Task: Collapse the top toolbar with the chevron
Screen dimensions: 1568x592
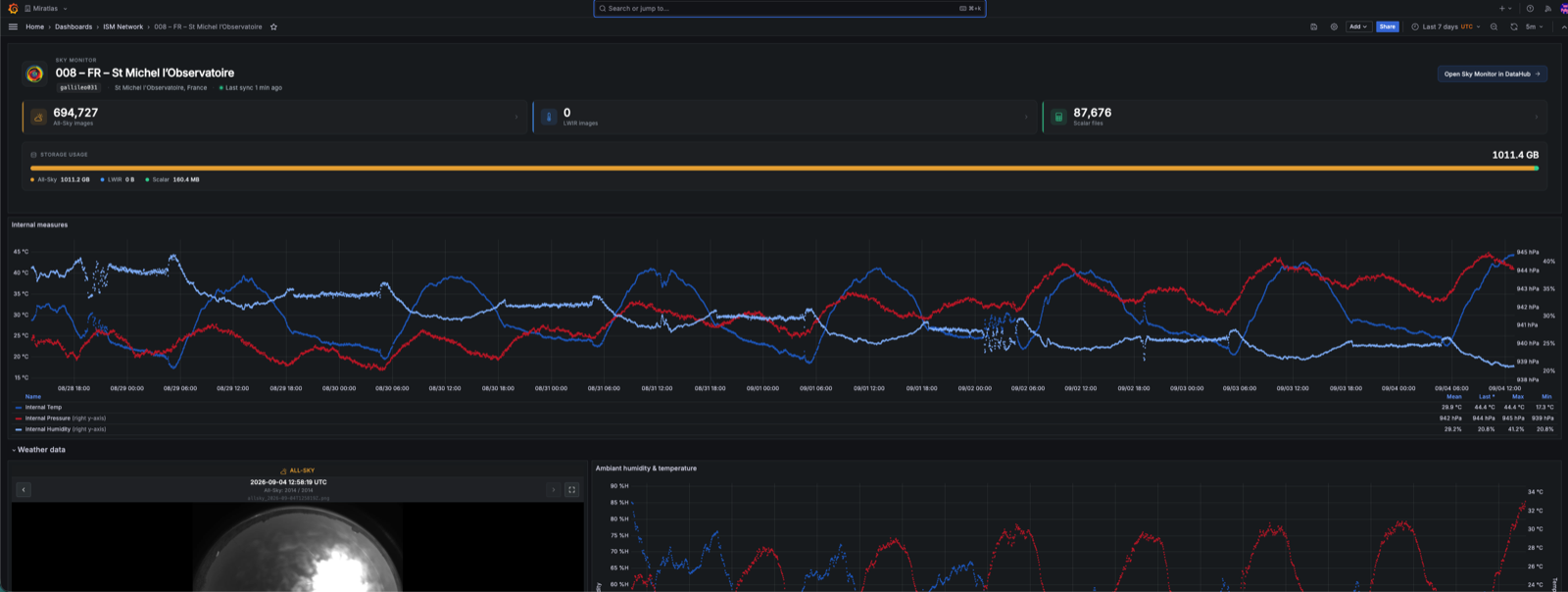Action: point(1563,26)
